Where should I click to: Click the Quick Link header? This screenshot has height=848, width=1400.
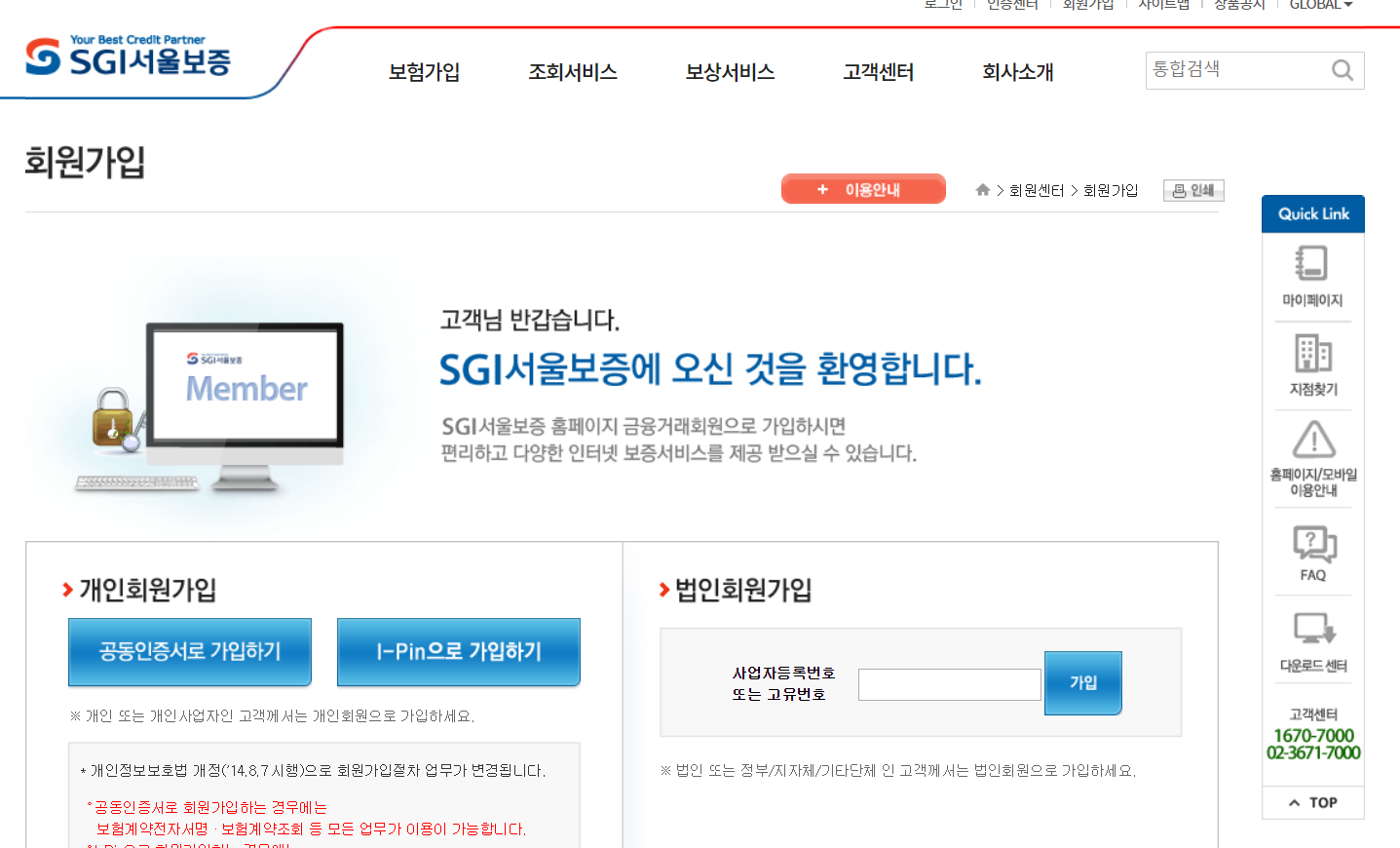[x=1313, y=213]
